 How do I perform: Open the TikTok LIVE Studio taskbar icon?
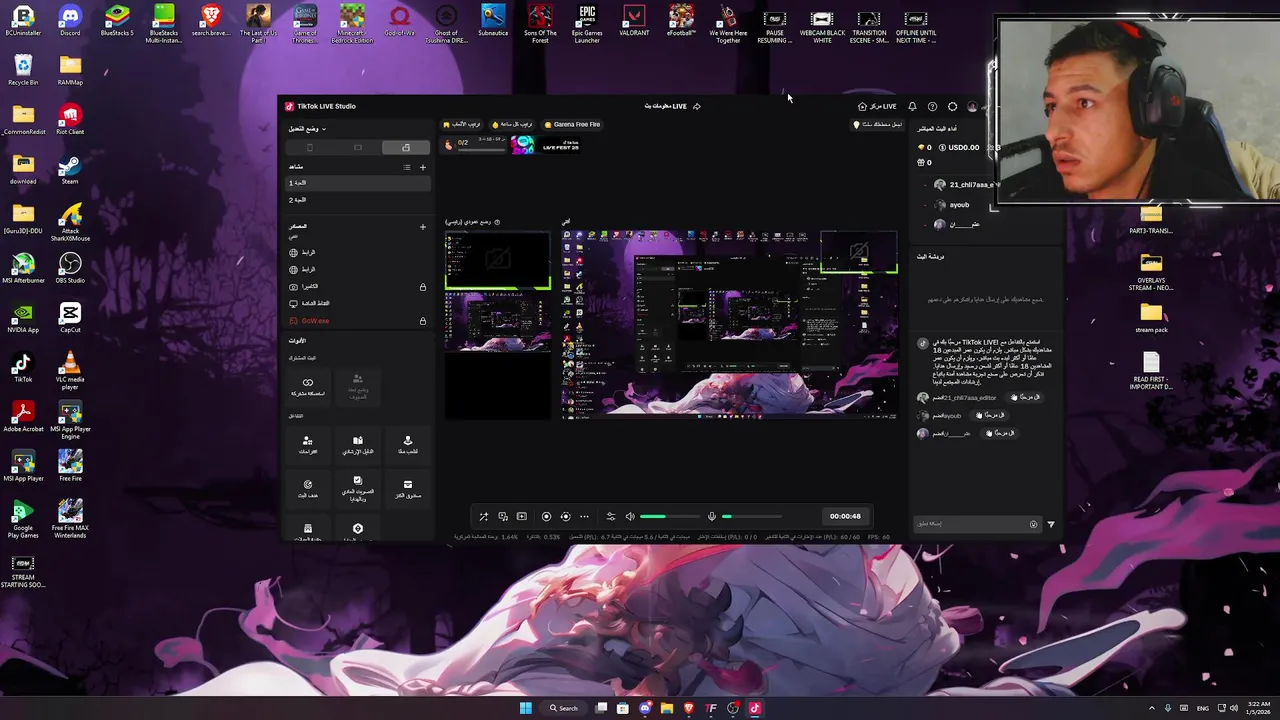pos(755,708)
